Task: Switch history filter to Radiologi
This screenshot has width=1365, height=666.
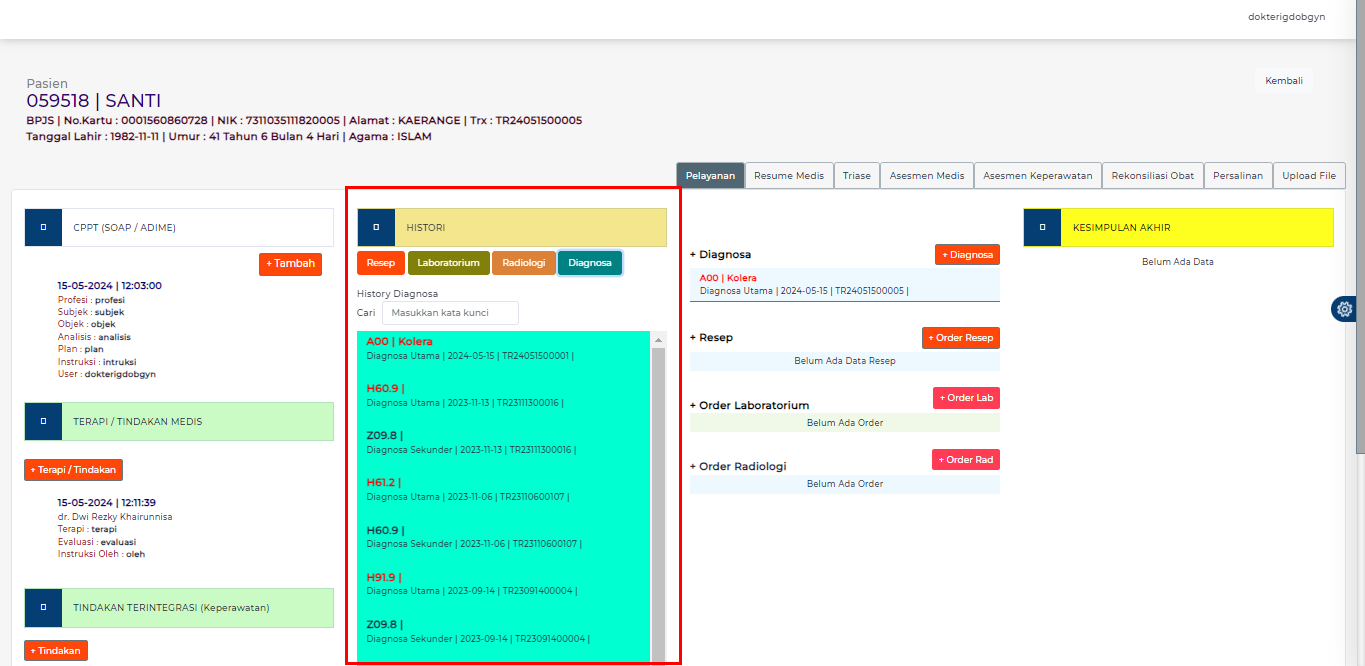Action: (524, 262)
